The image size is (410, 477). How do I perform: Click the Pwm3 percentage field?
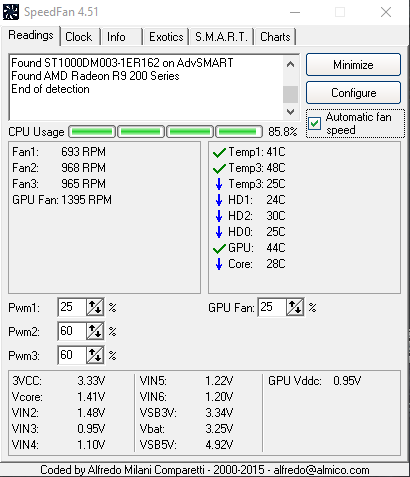pos(72,355)
